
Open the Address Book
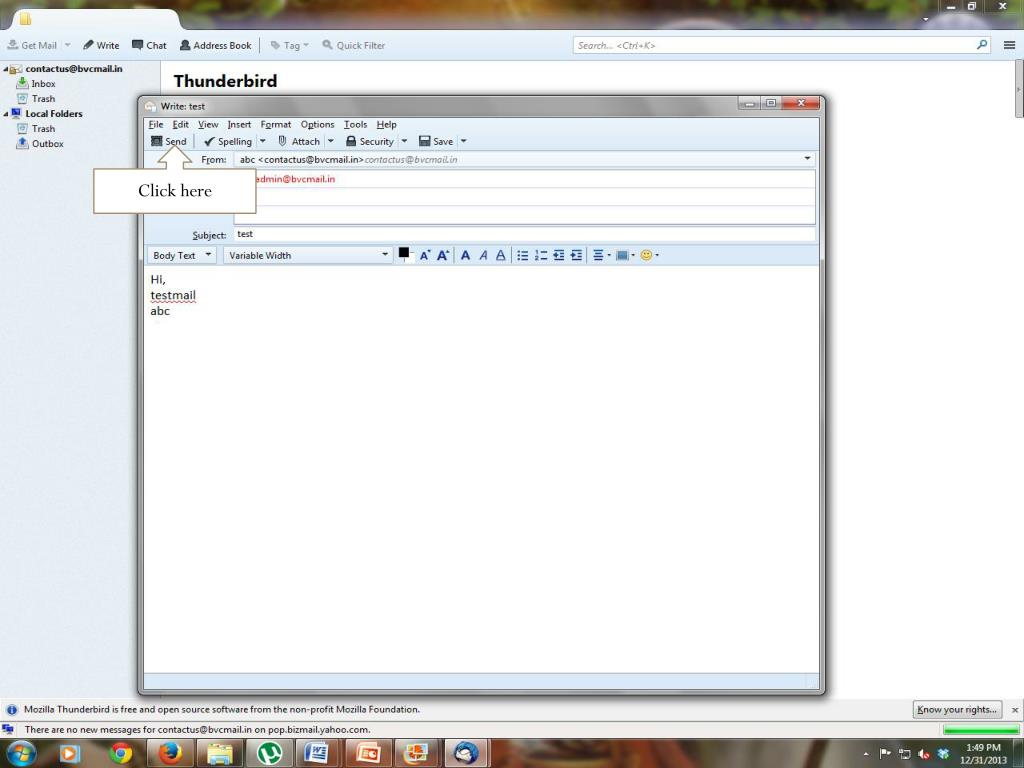pos(216,45)
